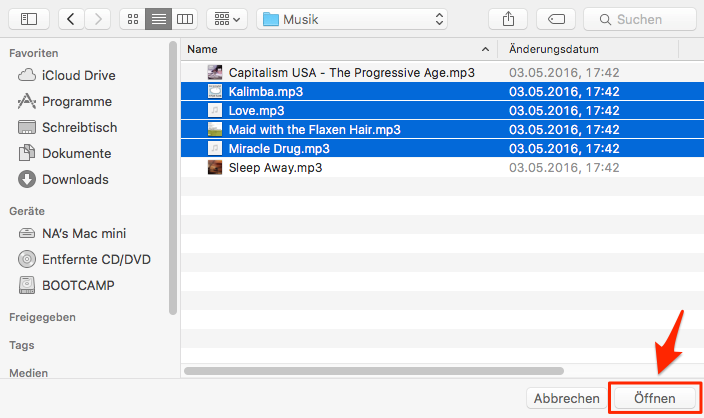Image resolution: width=704 pixels, height=418 pixels.
Task: Click the Programme applications icon
Action: [x=27, y=101]
